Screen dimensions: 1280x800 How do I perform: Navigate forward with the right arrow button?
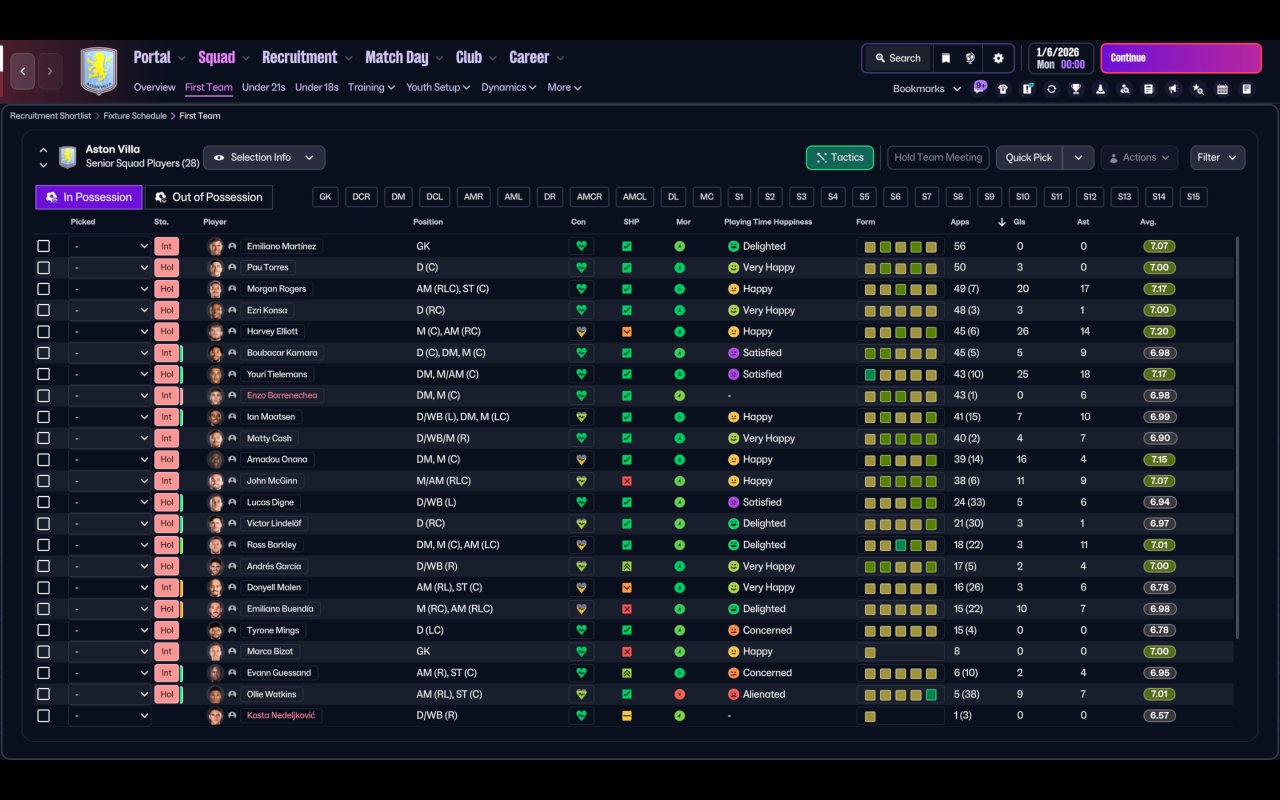(x=49, y=71)
